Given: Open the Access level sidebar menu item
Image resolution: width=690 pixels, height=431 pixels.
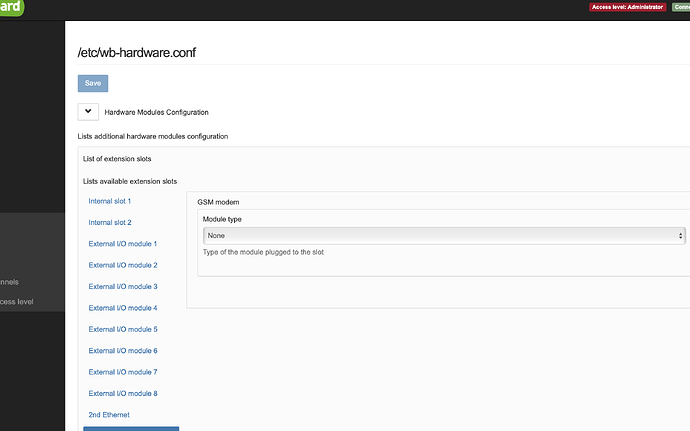Looking at the screenshot, I should (x=17, y=302).
